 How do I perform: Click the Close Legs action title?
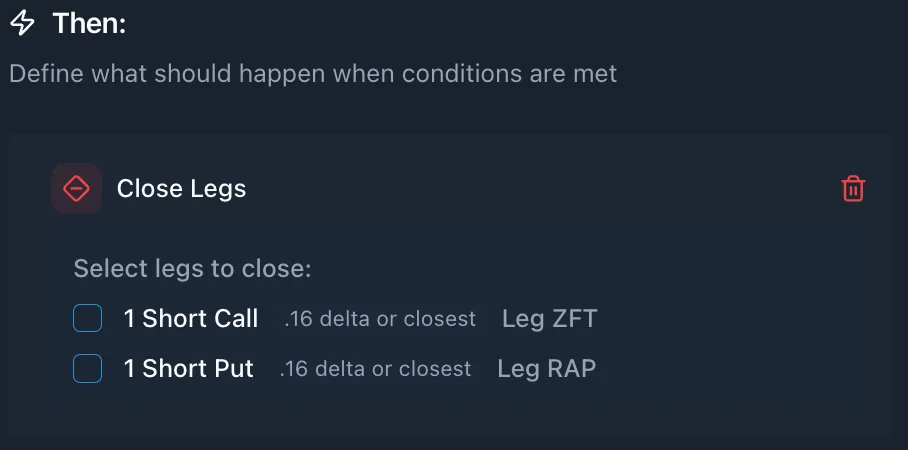(x=181, y=188)
